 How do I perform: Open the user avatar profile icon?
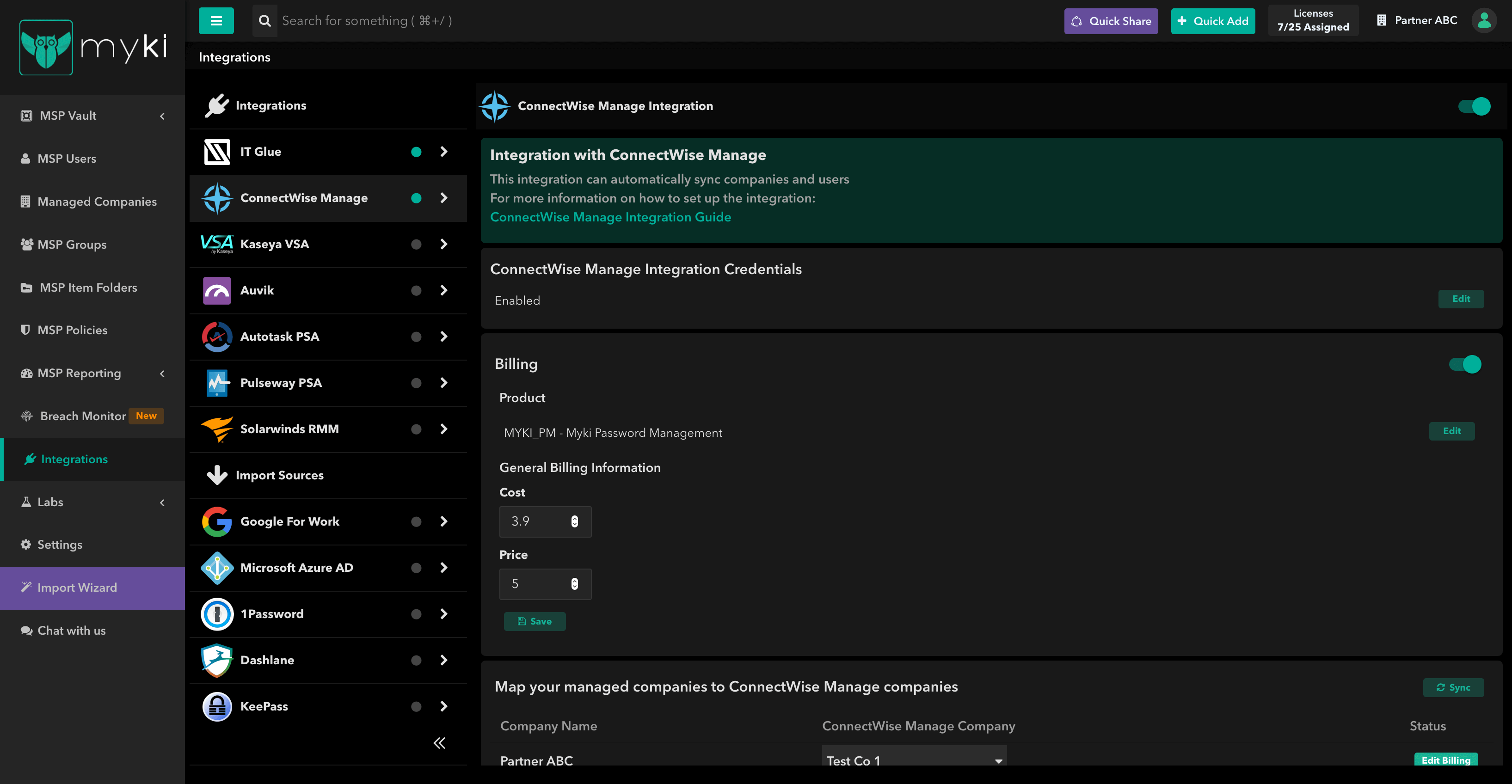(1484, 20)
